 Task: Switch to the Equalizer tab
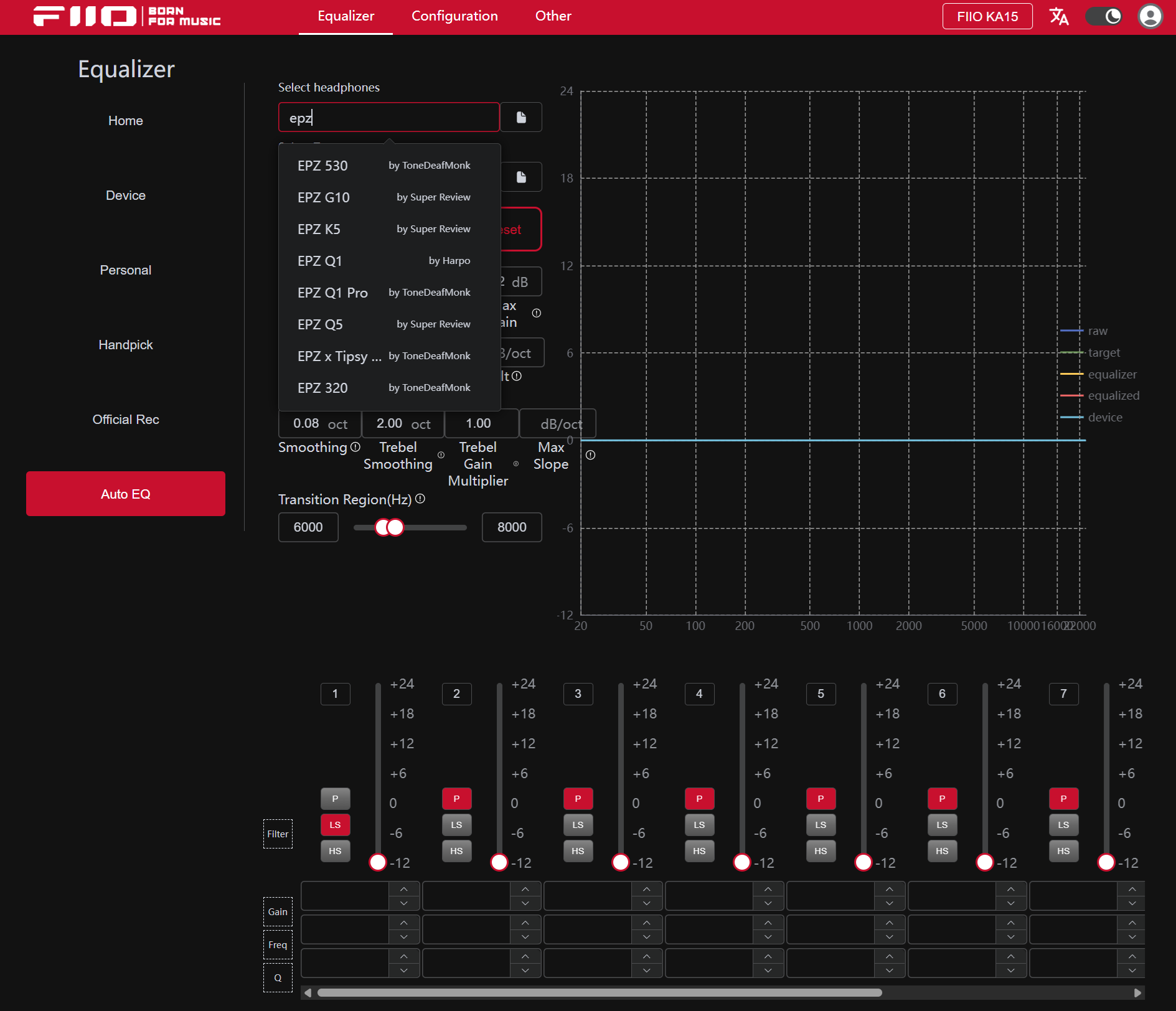346,16
